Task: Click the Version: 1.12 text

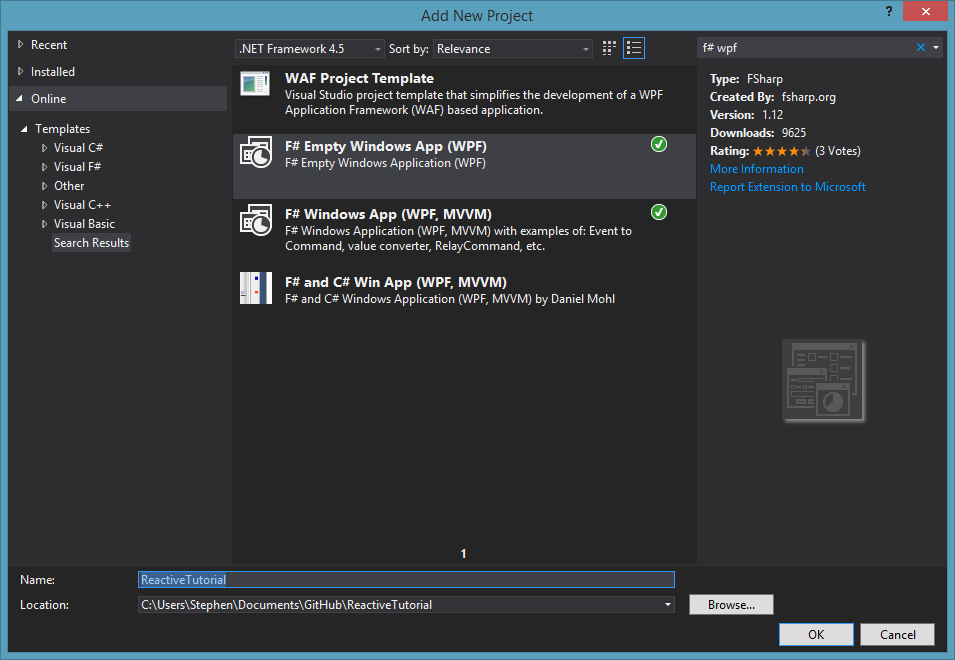Action: coord(747,114)
